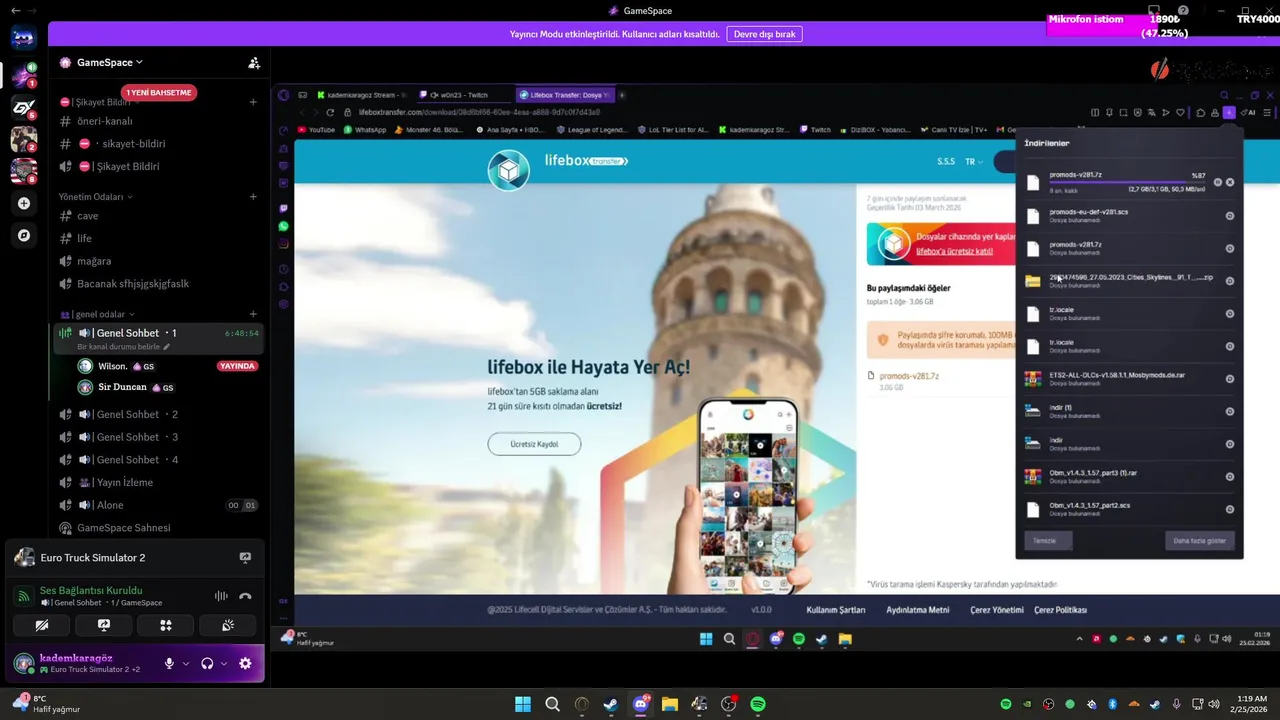Open the weather widget showing 8°C
Viewport: 1280px width, 720px height.
pos(47,704)
